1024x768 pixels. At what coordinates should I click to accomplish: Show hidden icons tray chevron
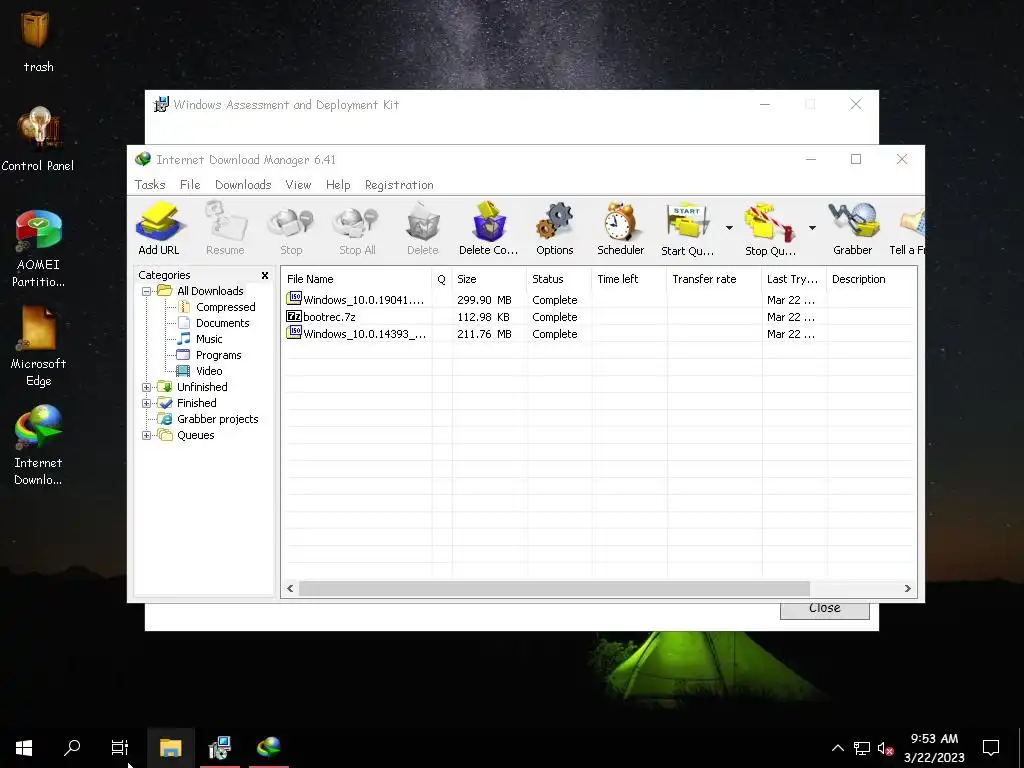tap(838, 748)
